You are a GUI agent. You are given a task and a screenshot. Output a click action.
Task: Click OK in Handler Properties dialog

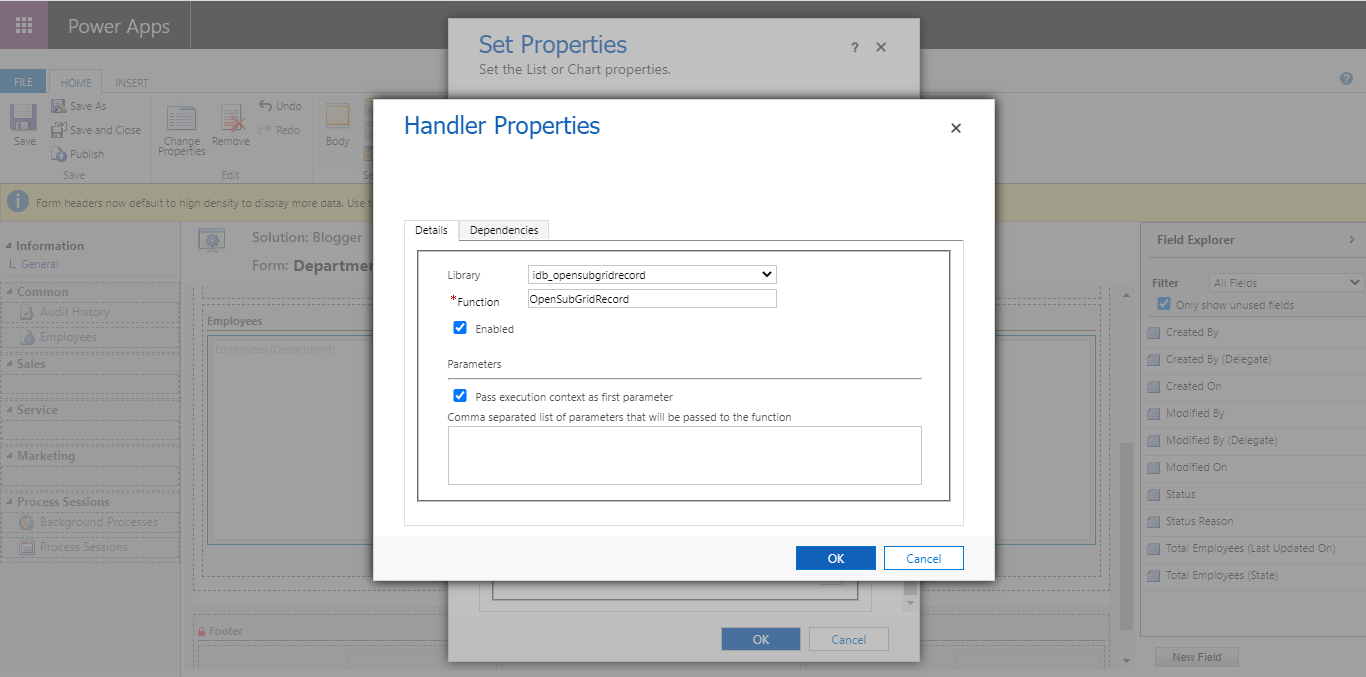835,557
